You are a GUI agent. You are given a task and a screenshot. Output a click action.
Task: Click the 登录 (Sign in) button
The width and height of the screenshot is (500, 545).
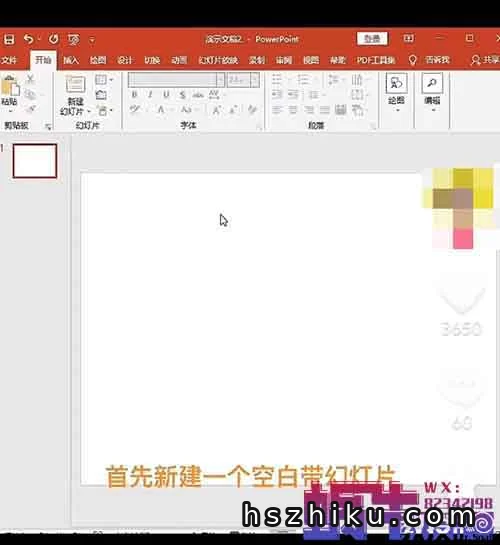click(x=372, y=39)
